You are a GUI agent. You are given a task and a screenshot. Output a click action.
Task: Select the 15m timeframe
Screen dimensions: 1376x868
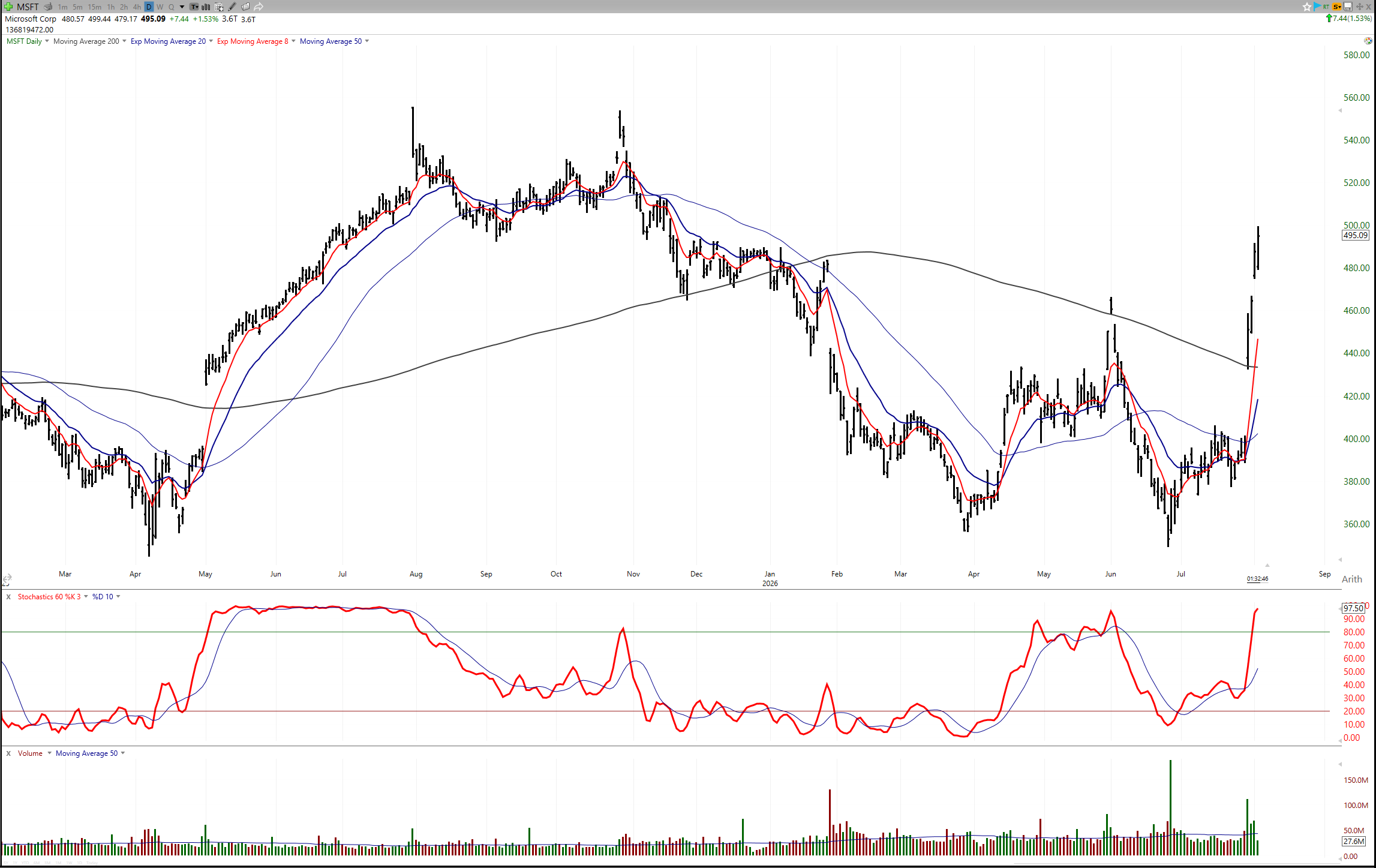95,7
